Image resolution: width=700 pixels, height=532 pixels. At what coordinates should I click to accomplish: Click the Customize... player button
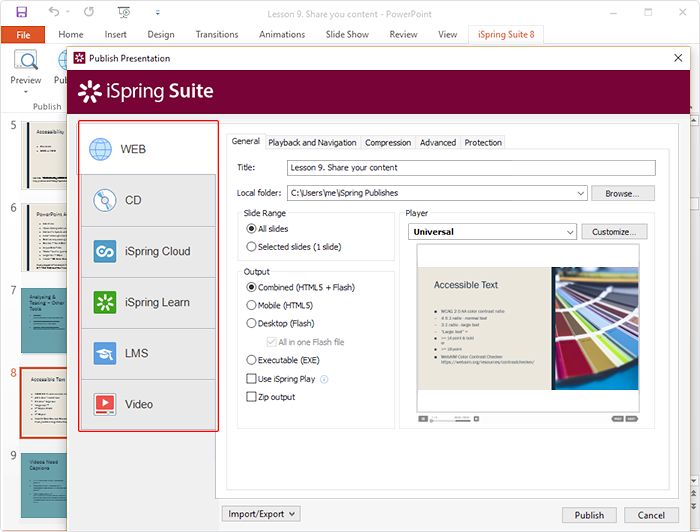click(x=614, y=232)
